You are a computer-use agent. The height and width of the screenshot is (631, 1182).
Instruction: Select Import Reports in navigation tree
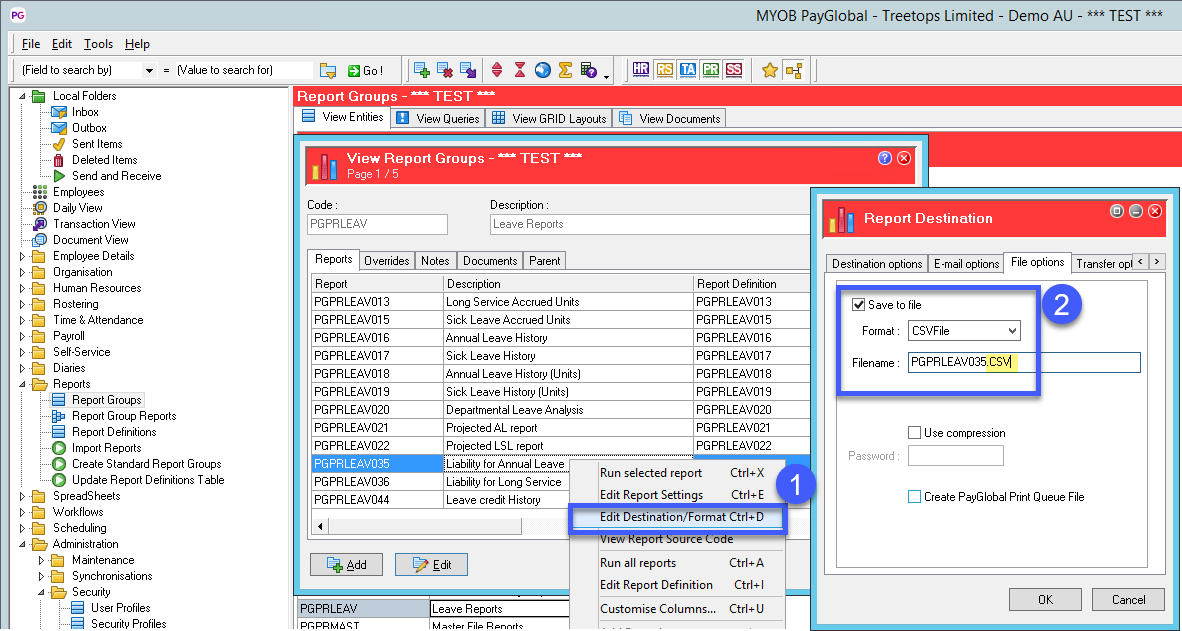point(106,448)
